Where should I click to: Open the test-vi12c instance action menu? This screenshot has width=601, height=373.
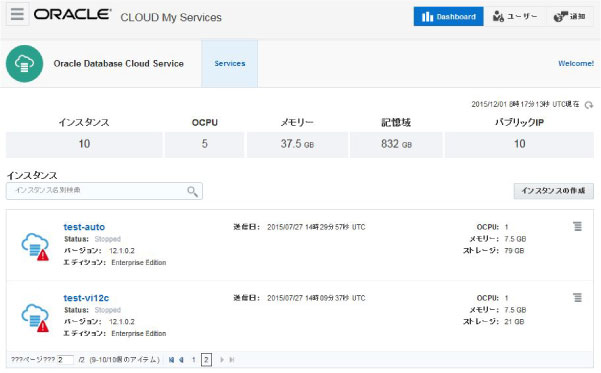(577, 297)
